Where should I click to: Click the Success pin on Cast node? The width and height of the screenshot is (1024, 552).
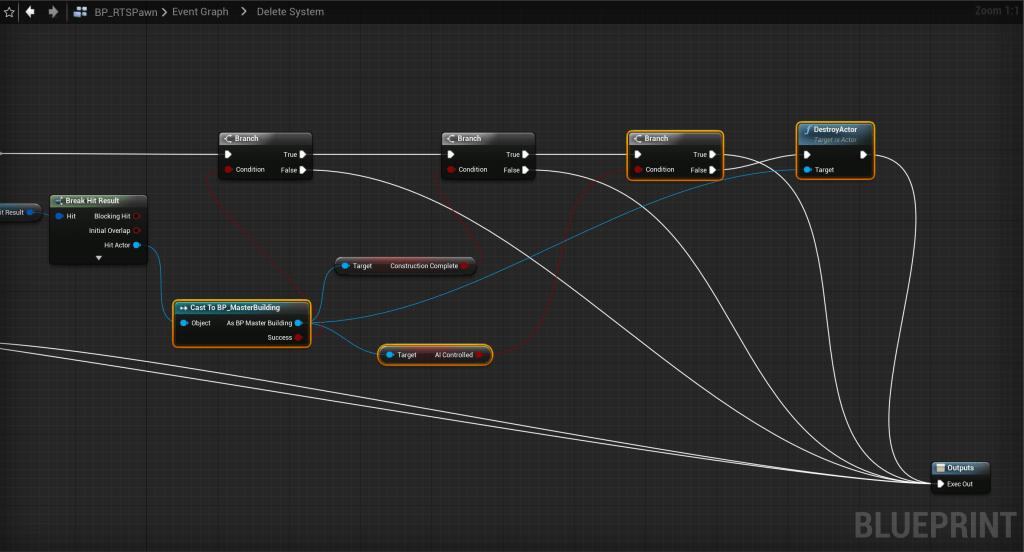coord(299,338)
